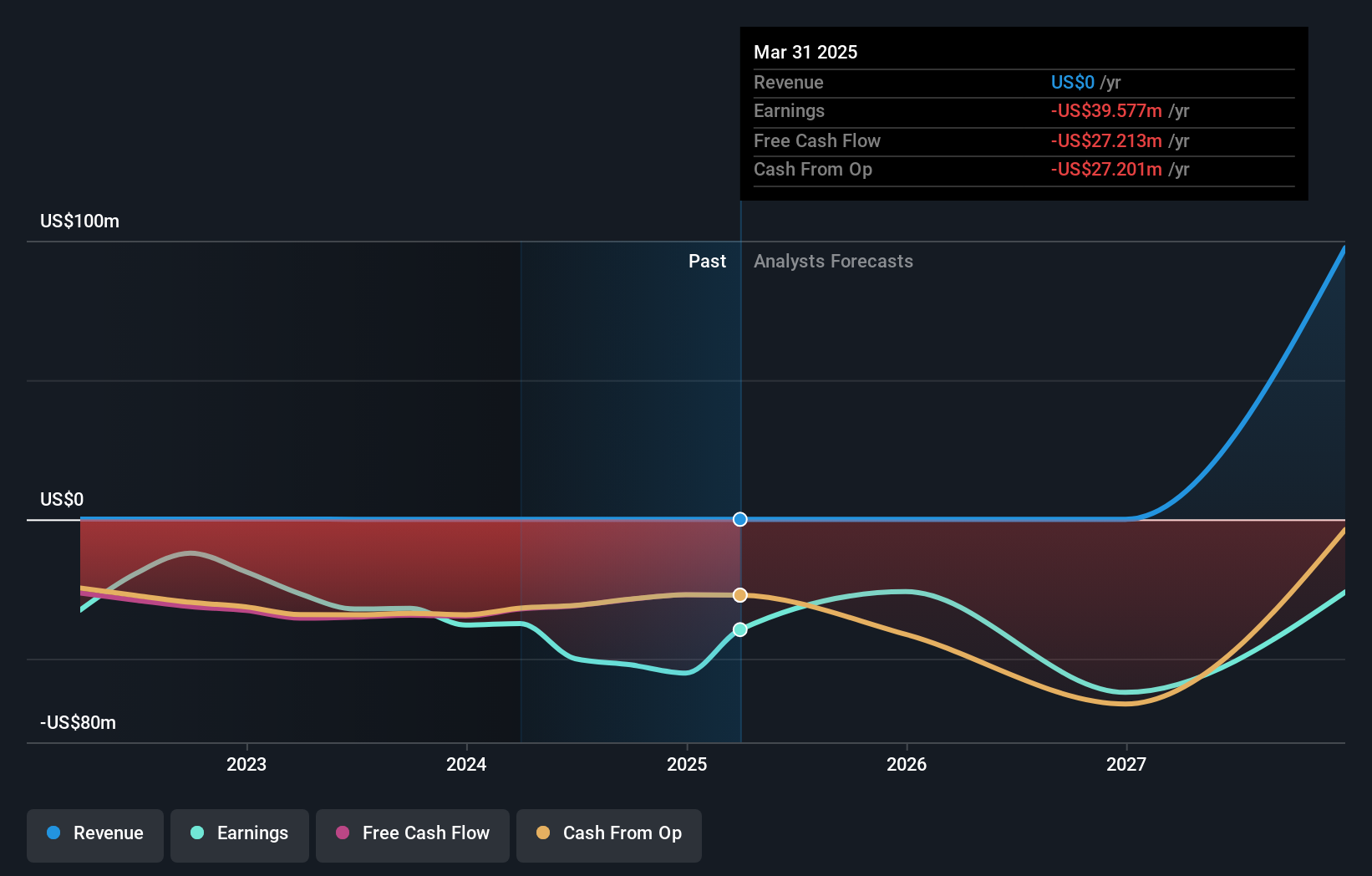This screenshot has width=1372, height=876.
Task: Select the Revenue data point at Mar 2025
Action: tap(740, 519)
